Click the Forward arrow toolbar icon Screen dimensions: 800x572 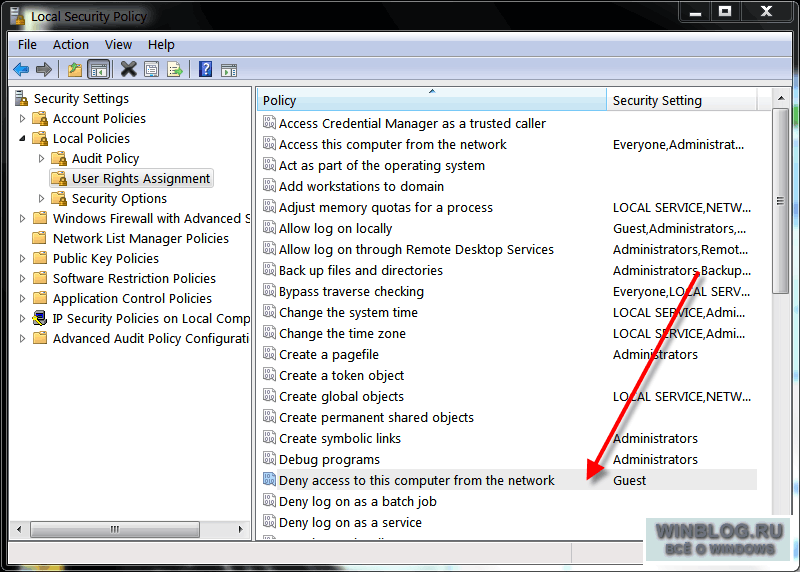click(x=44, y=69)
